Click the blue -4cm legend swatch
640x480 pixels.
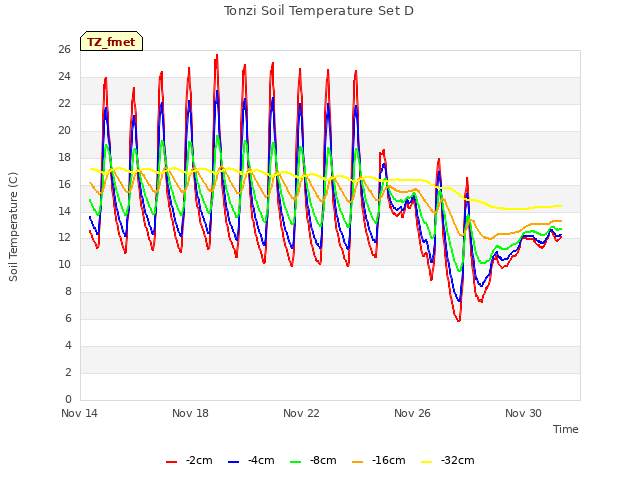coord(233,462)
